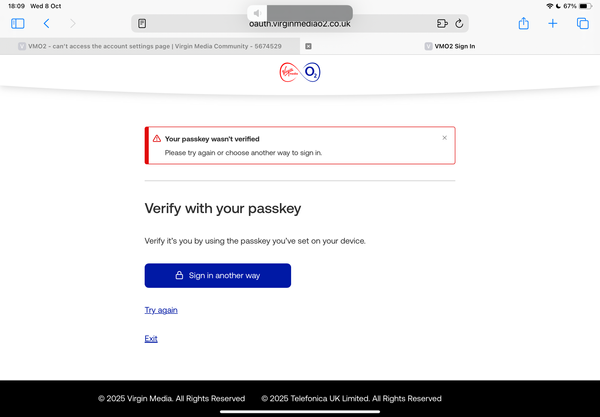Toggle the Safari sidebar
The height and width of the screenshot is (417, 600).
(18, 23)
